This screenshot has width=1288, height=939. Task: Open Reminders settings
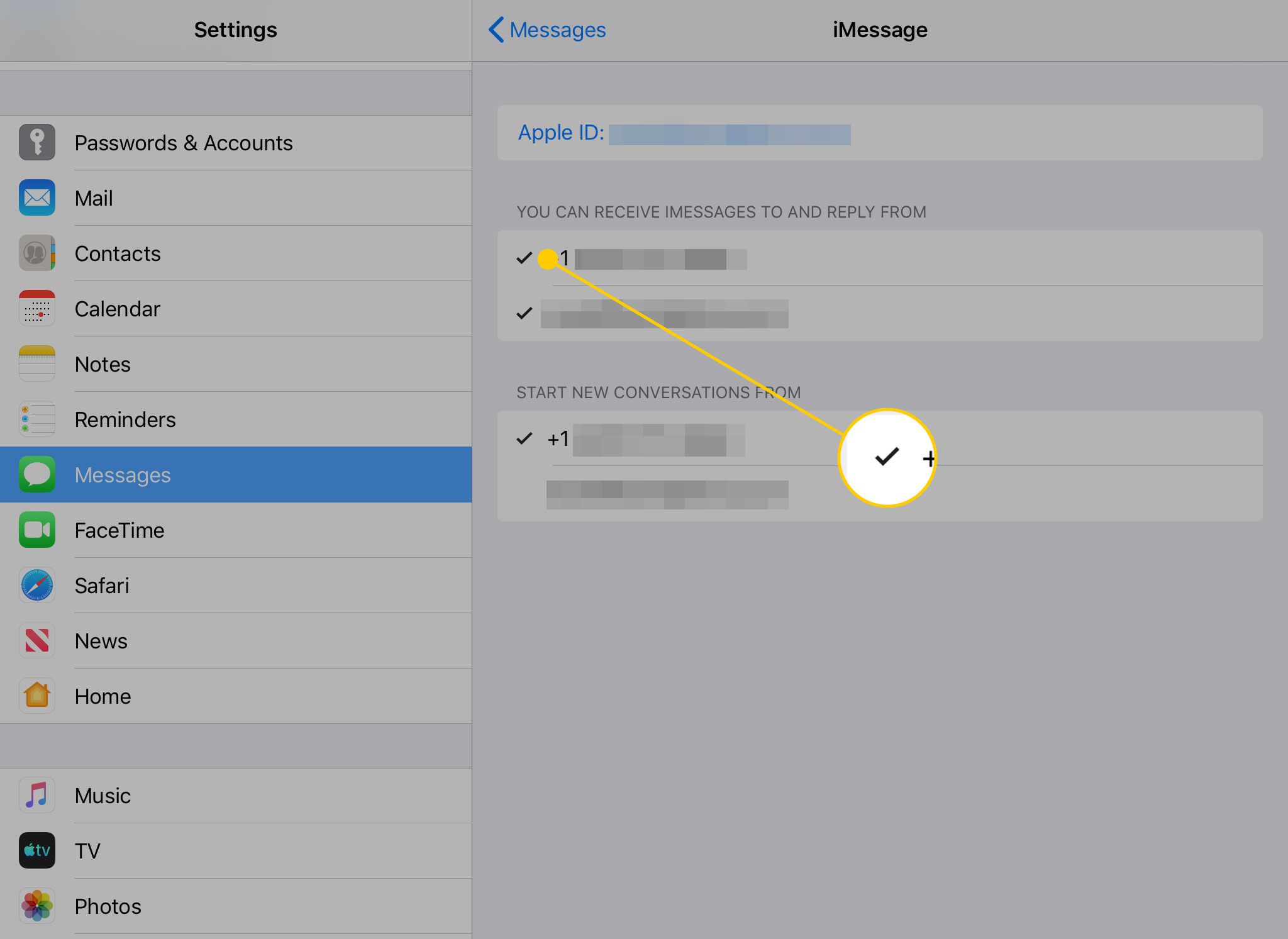tap(236, 419)
